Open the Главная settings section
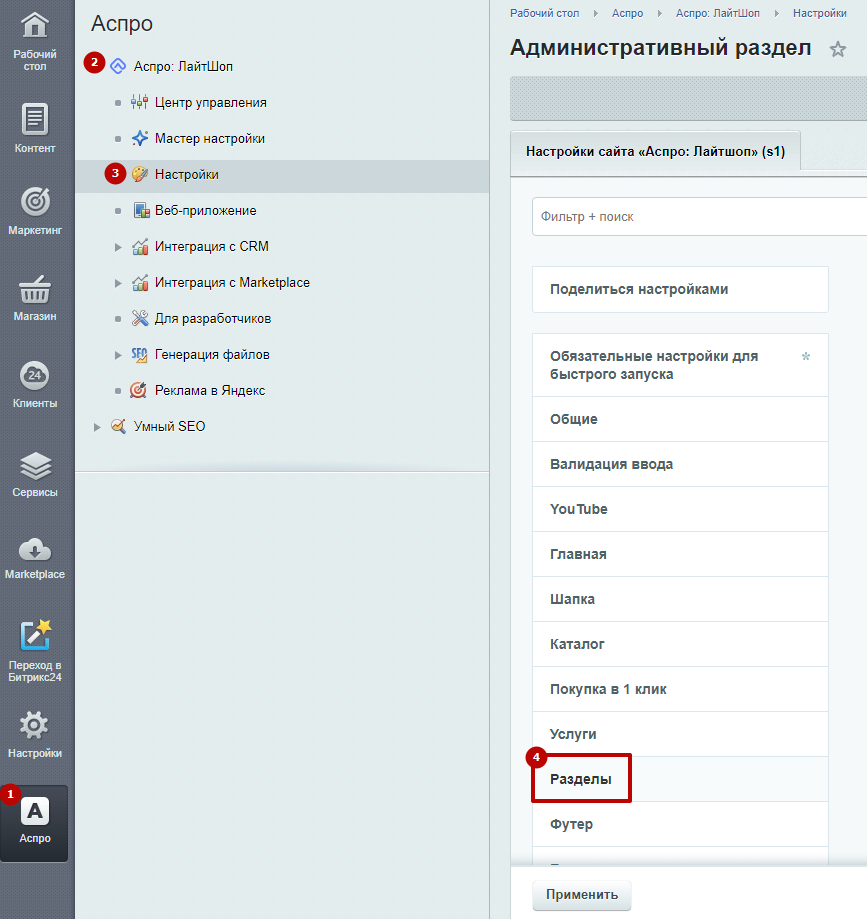Image resolution: width=867 pixels, height=919 pixels. (680, 554)
